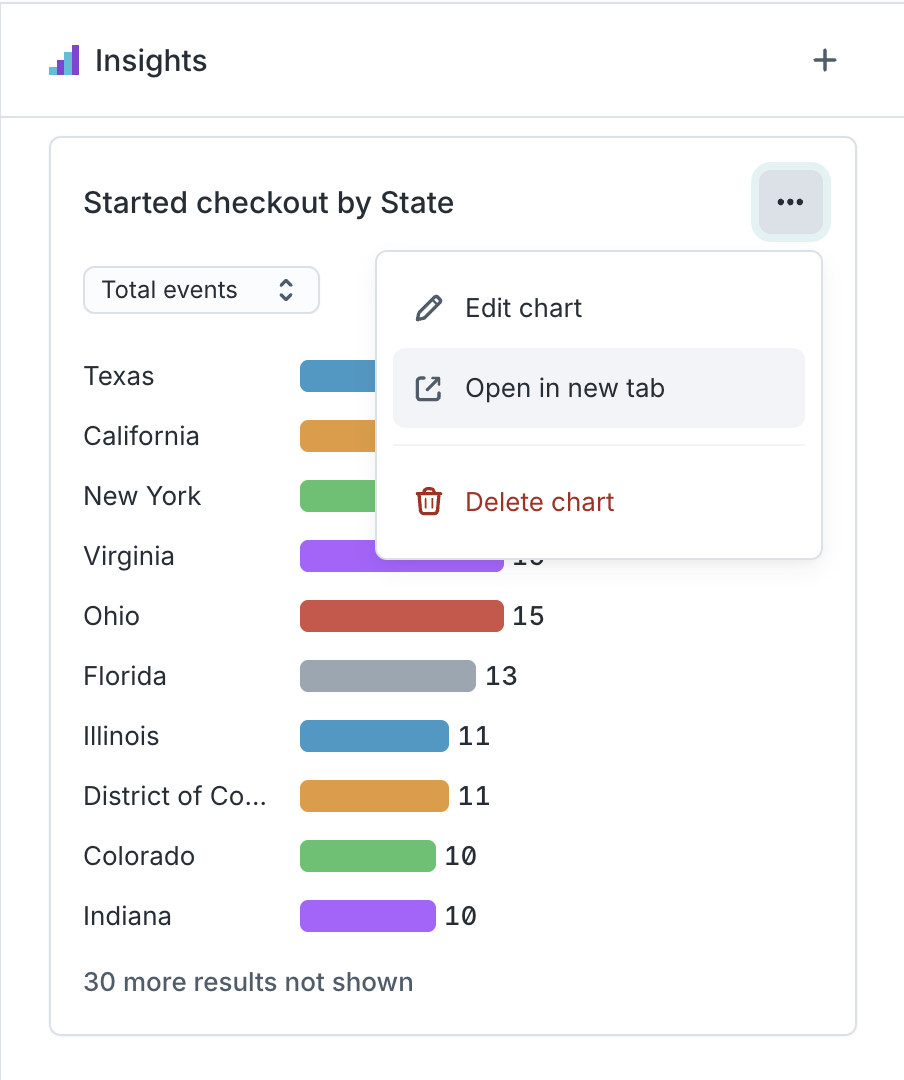Click the green Colorado bar
904x1080 pixels.
[x=367, y=856]
